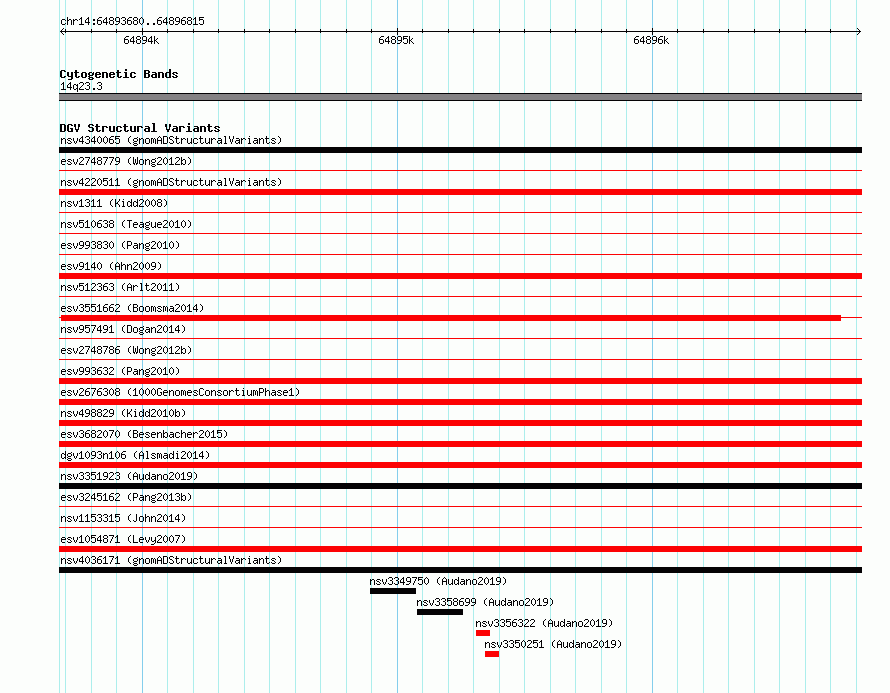Click the 64894k ruler label

[x=141, y=40]
